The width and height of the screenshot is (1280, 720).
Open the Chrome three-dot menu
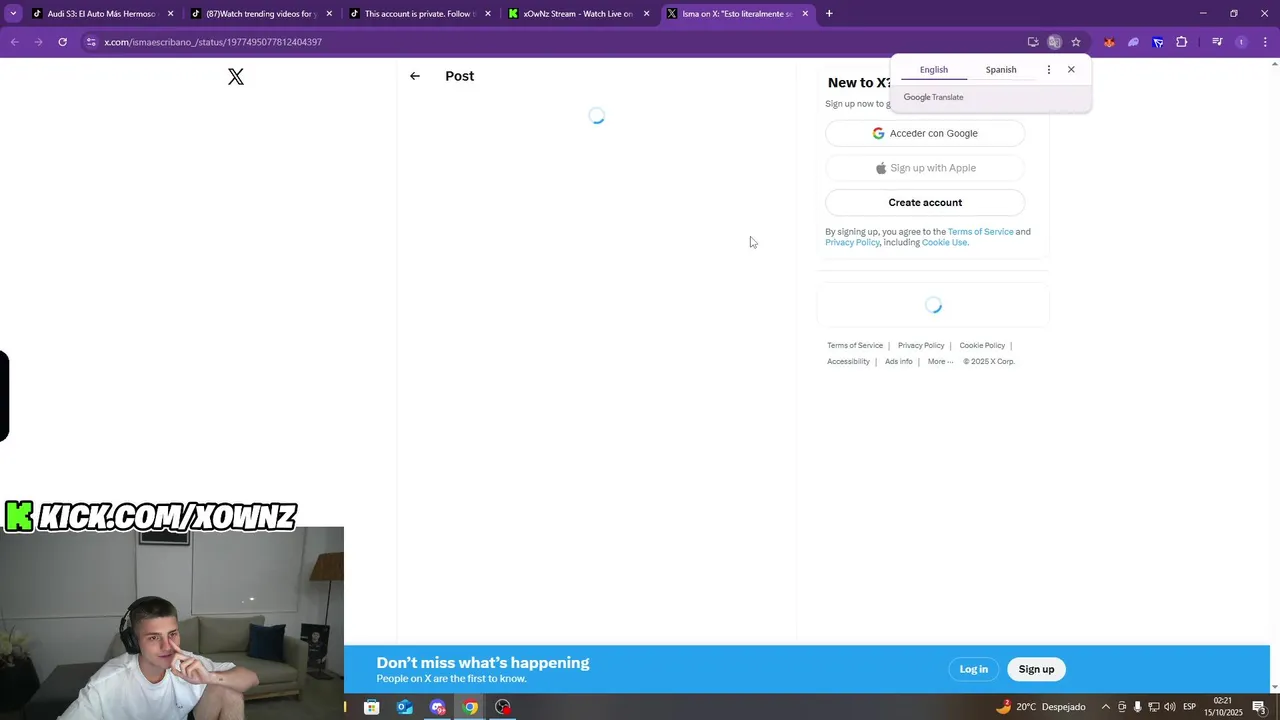(x=1265, y=42)
